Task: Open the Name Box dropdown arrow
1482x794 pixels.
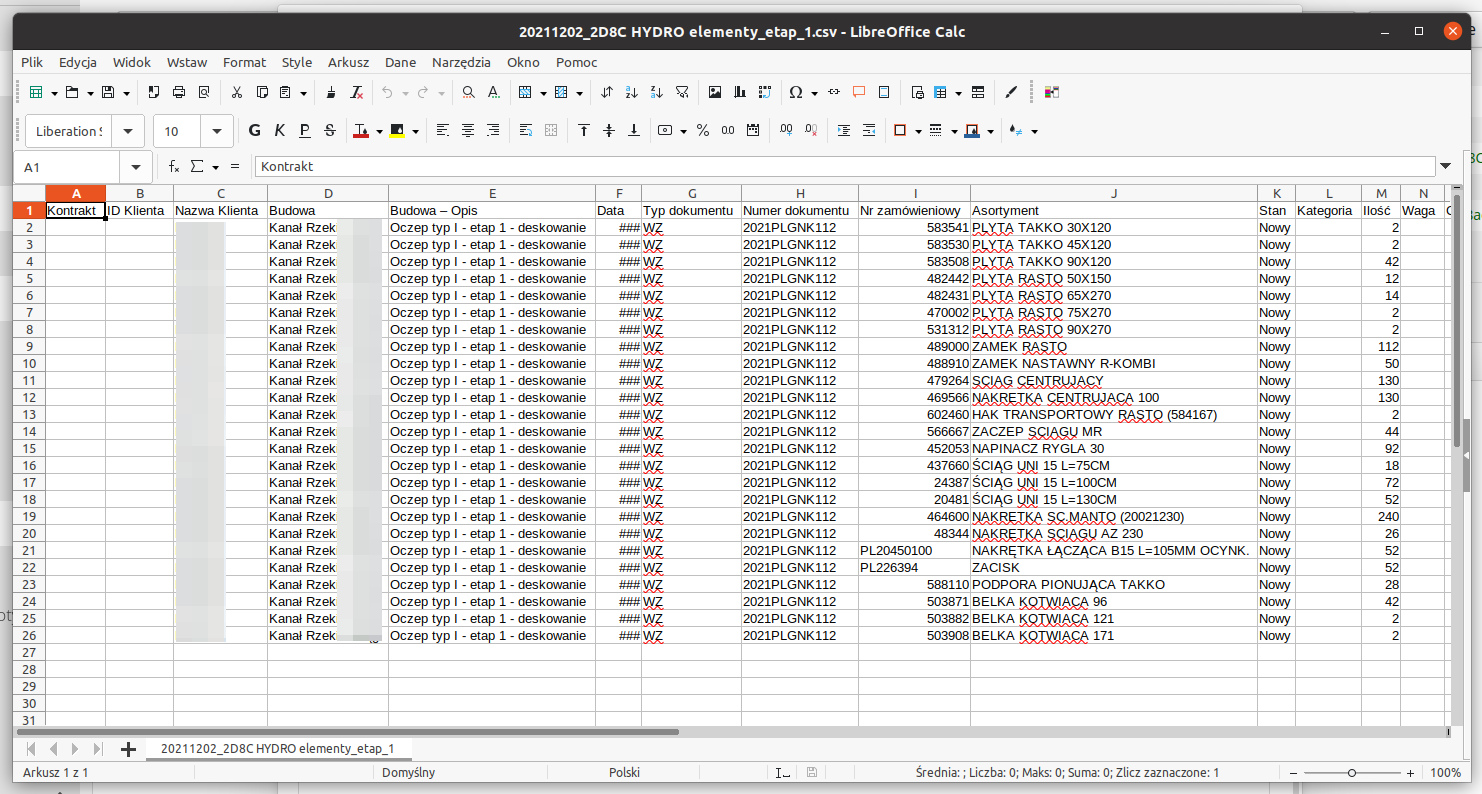Action: pyautogui.click(x=136, y=166)
